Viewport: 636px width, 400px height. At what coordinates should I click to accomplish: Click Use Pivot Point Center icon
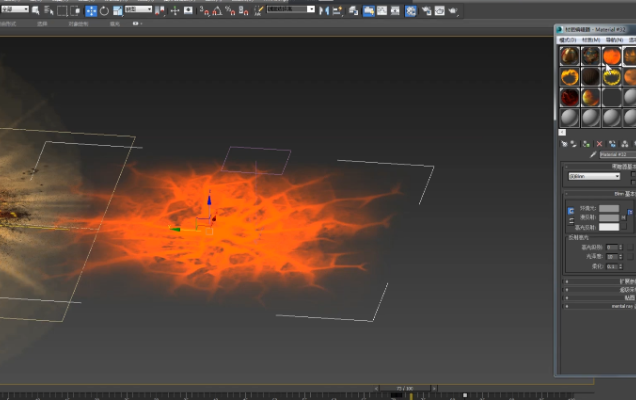[160, 11]
